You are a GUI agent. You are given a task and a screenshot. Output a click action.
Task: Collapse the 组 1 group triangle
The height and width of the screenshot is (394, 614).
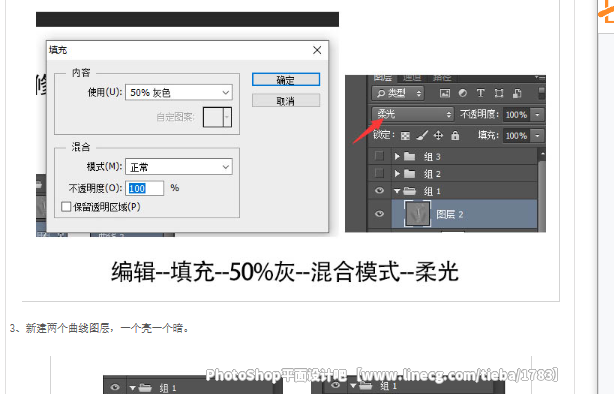397,191
